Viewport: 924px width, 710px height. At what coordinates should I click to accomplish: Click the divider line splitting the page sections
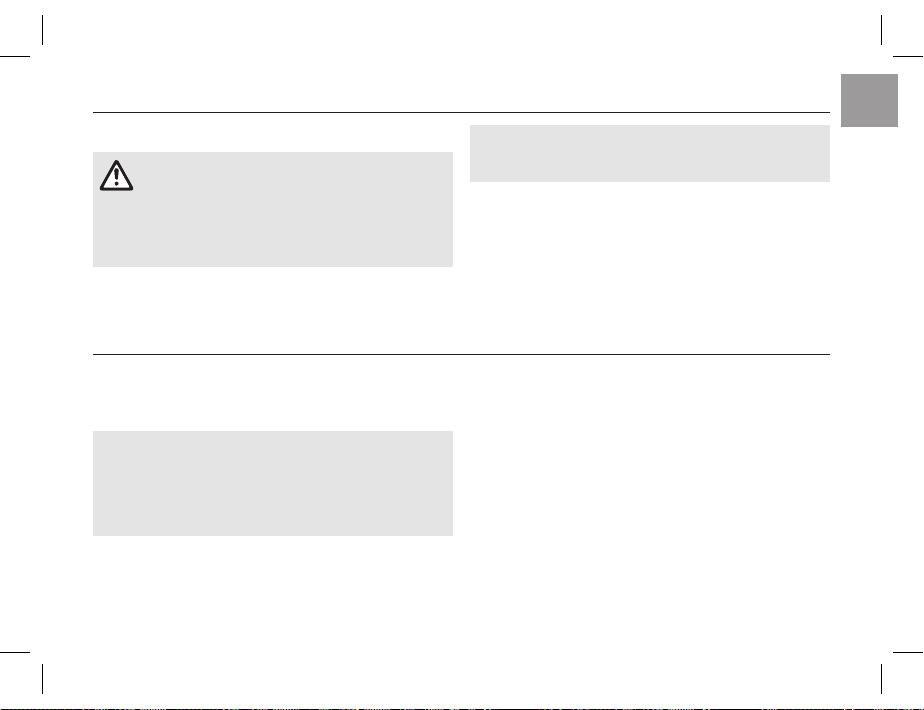462,353
